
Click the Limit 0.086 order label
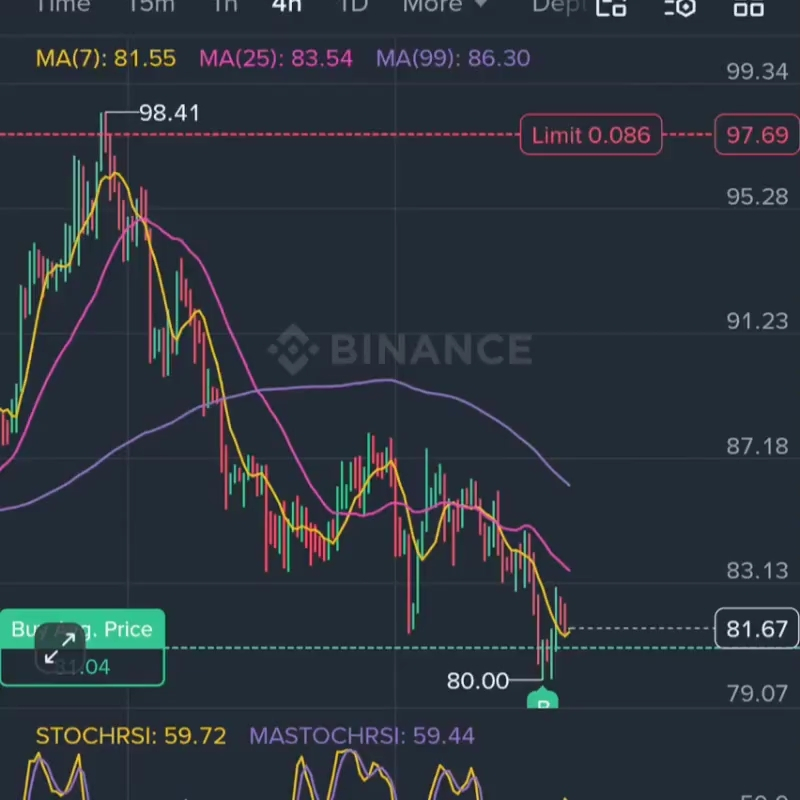click(591, 135)
